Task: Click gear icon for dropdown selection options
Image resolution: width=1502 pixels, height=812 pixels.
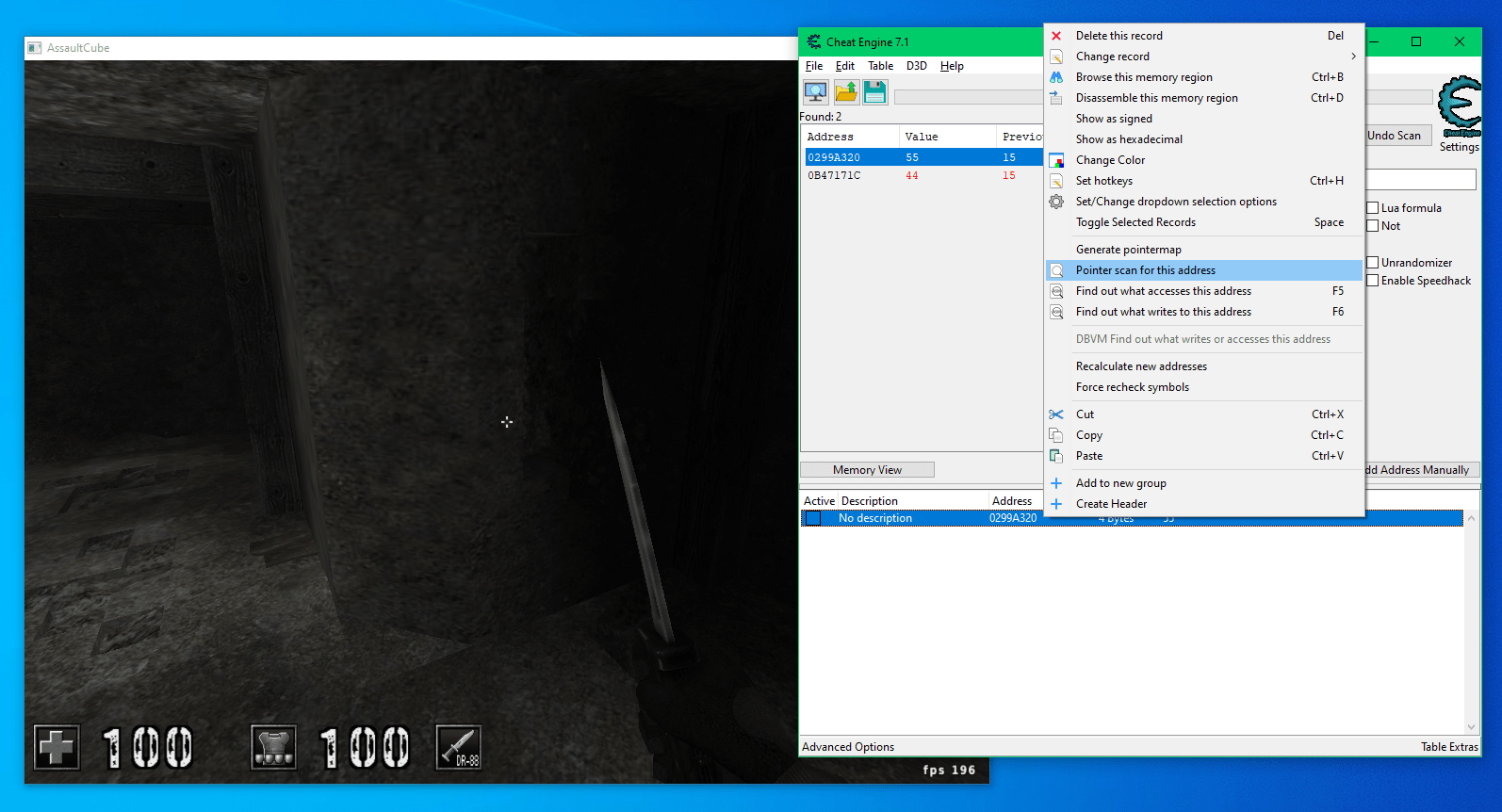Action: click(1056, 202)
